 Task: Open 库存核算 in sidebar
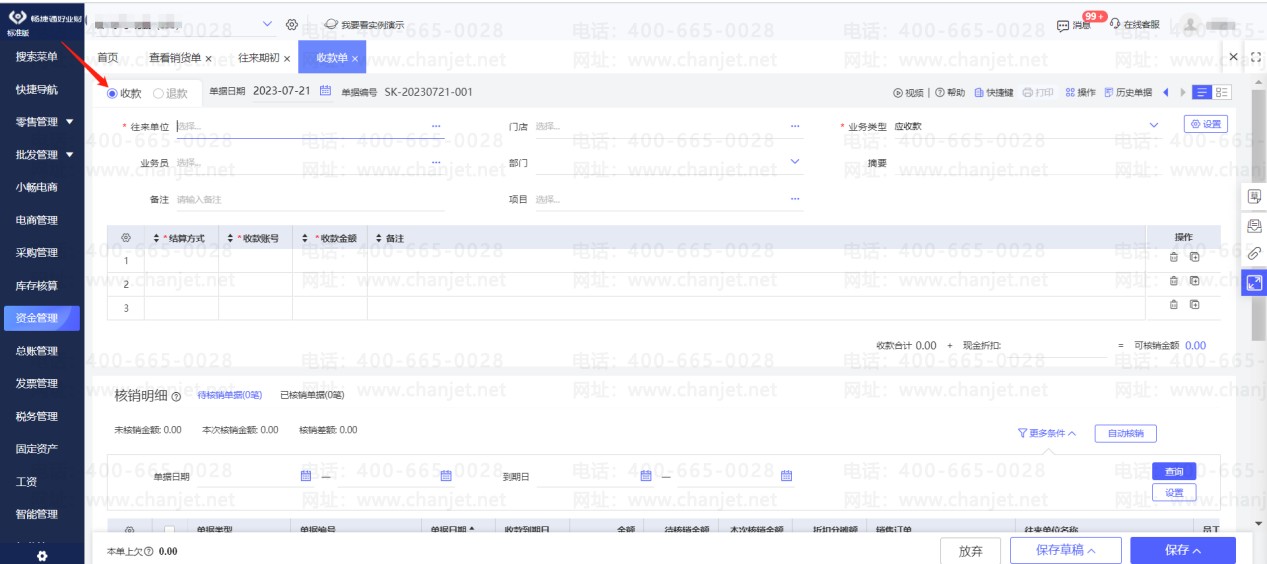(x=37, y=286)
